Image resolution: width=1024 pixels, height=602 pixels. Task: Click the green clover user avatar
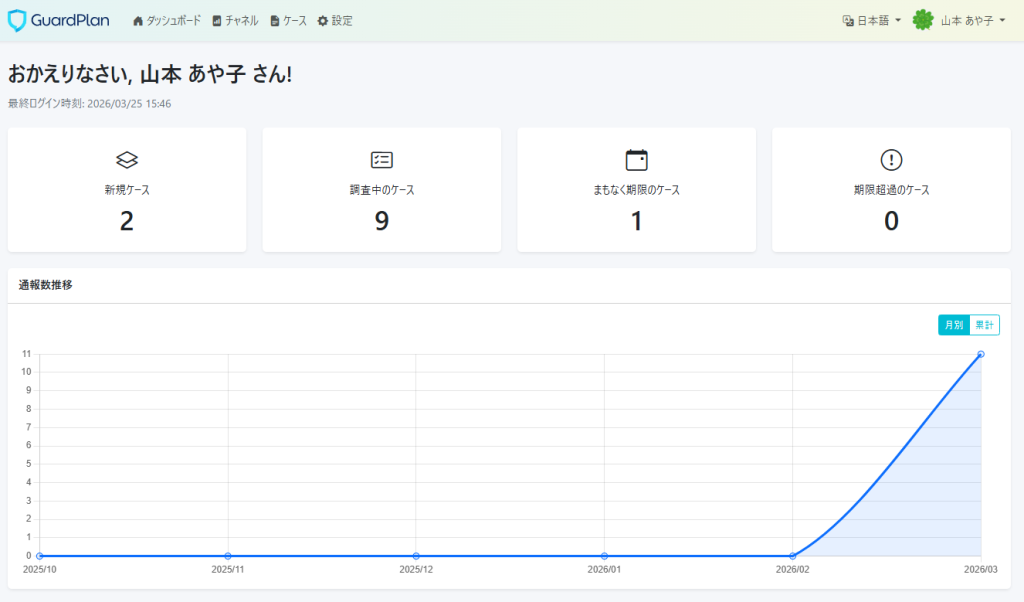(x=923, y=20)
